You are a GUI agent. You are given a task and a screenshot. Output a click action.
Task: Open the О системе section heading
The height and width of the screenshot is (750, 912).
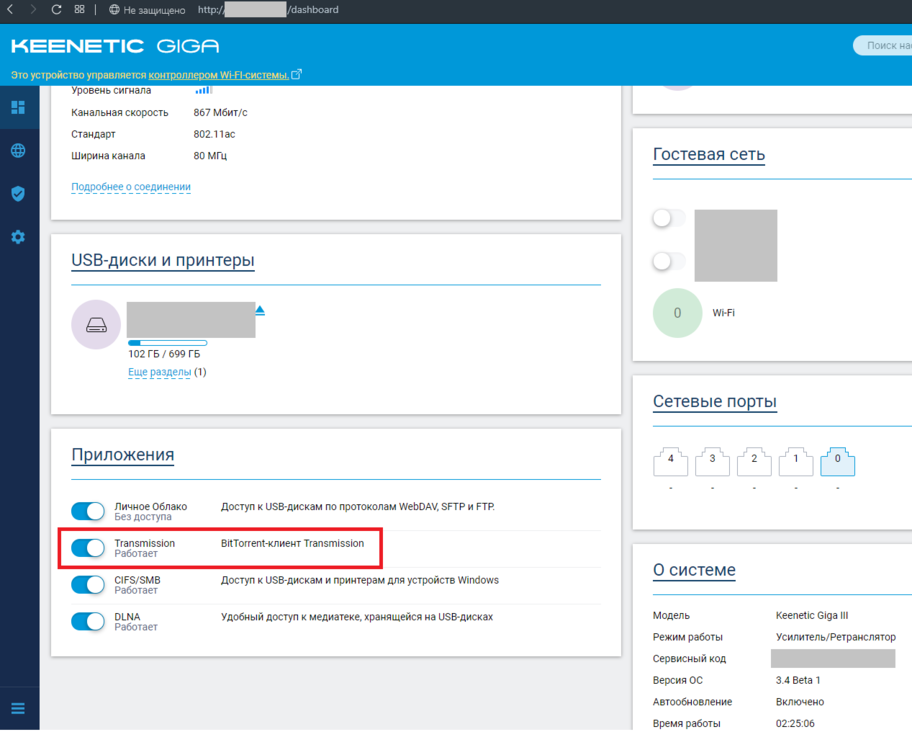click(x=694, y=570)
